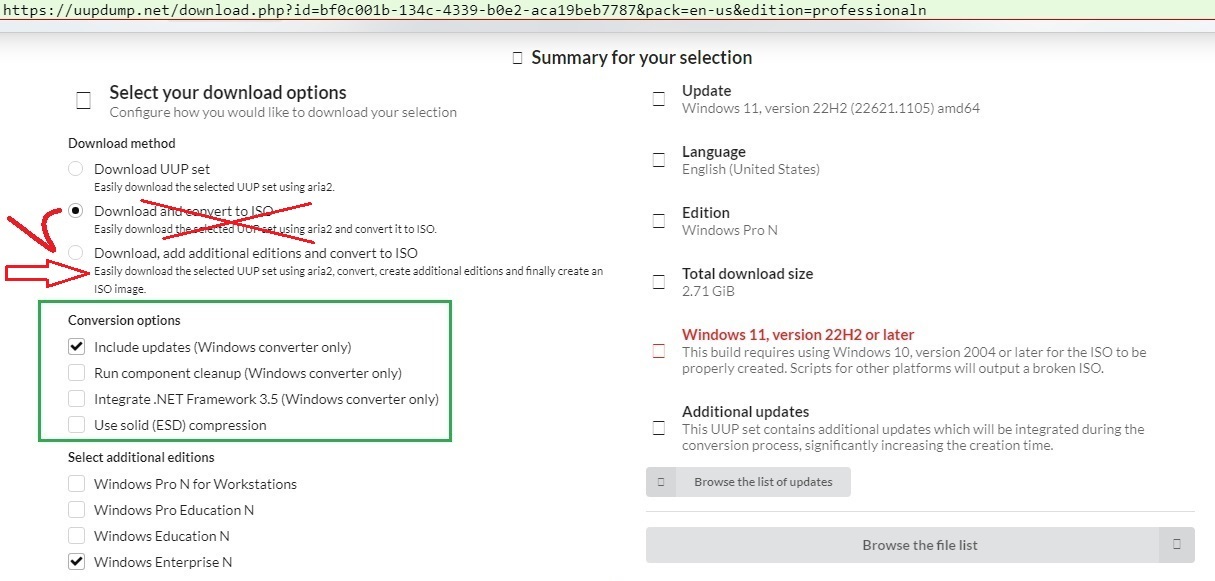Uncheck Windows Enterprise N edition
The height and width of the screenshot is (581, 1215).
pos(76,562)
